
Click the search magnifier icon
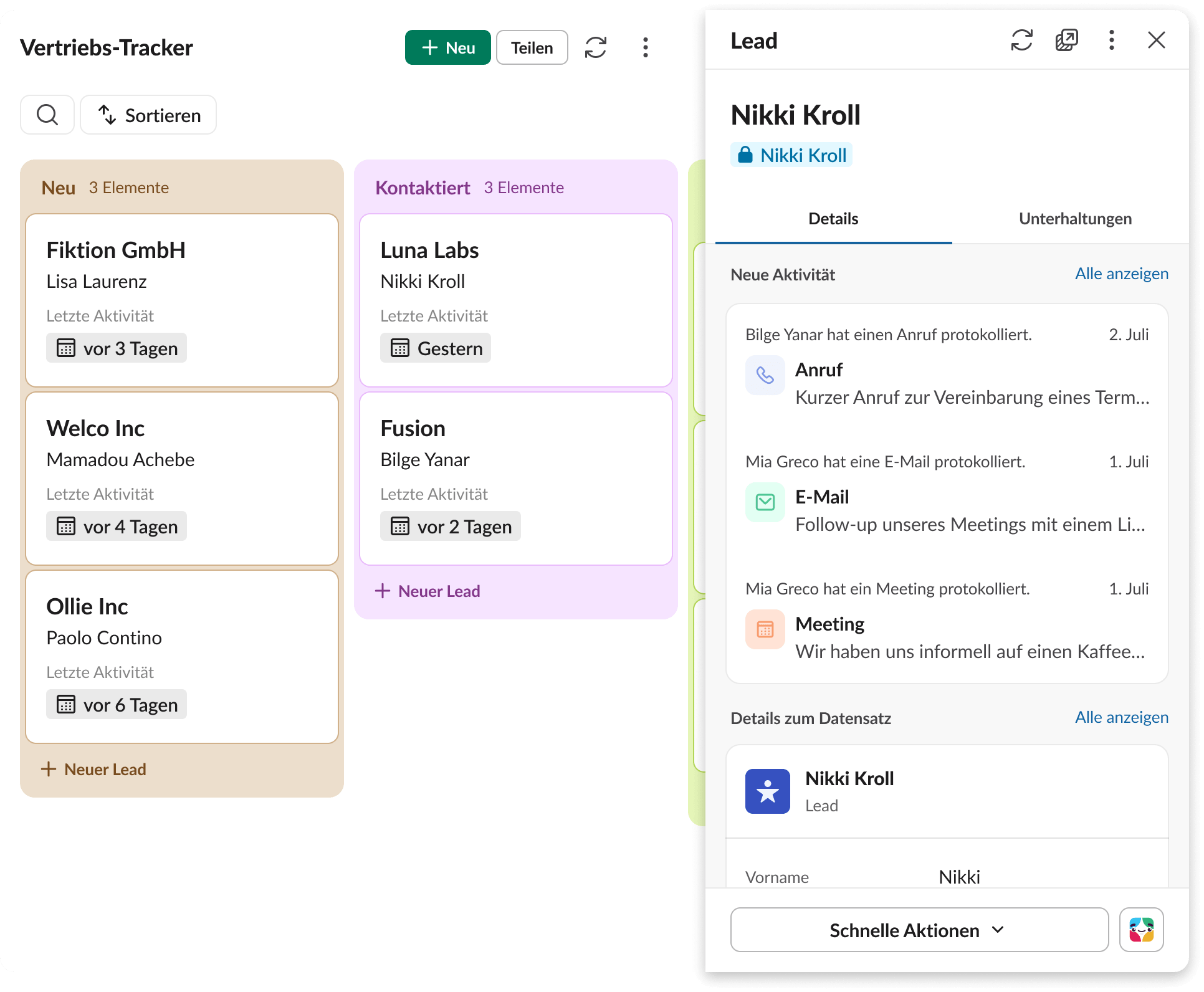tap(47, 115)
